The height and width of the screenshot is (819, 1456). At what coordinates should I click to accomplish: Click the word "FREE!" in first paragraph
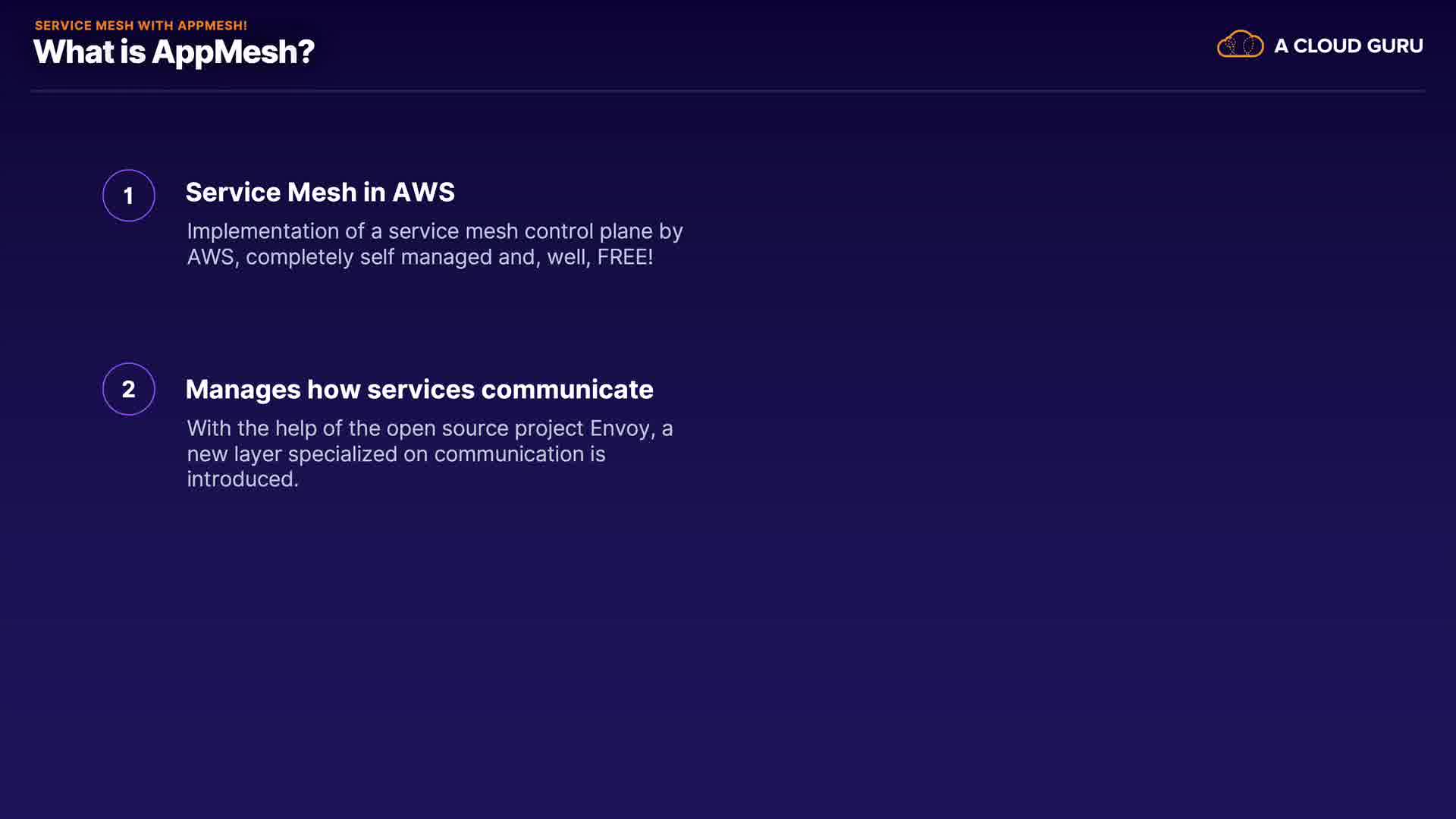point(625,257)
